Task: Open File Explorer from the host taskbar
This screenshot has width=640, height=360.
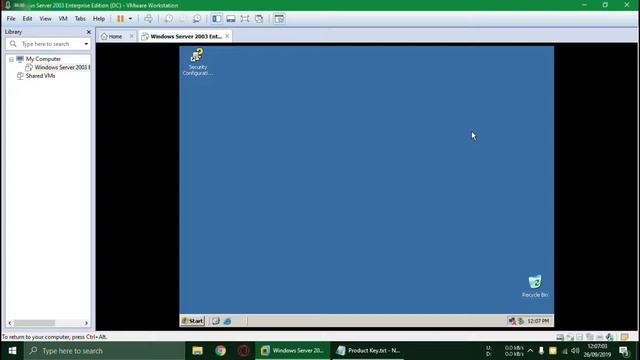Action: pos(198,351)
